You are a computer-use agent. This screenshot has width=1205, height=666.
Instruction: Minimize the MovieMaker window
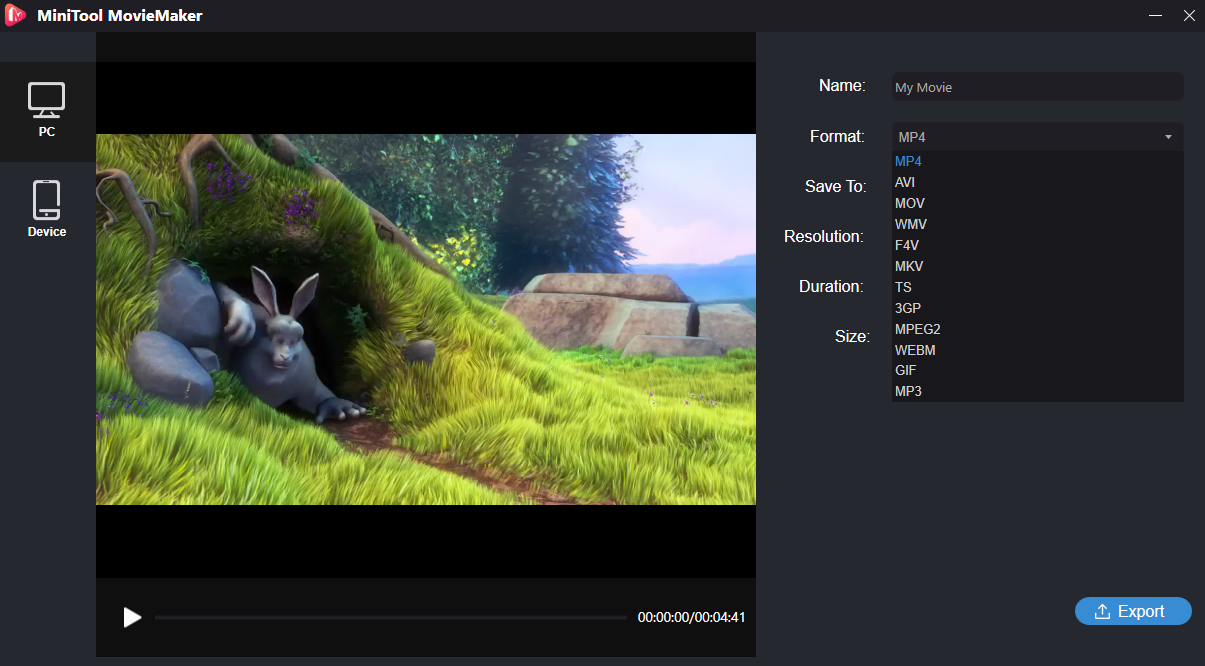[1156, 15]
